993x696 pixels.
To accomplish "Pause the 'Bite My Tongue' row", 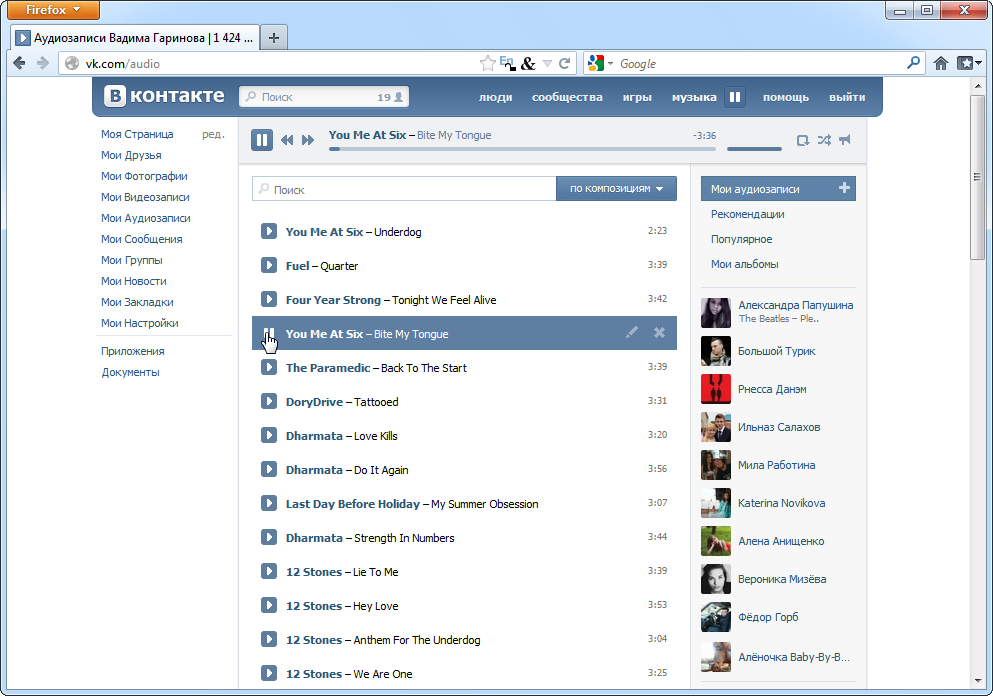I will (269, 333).
